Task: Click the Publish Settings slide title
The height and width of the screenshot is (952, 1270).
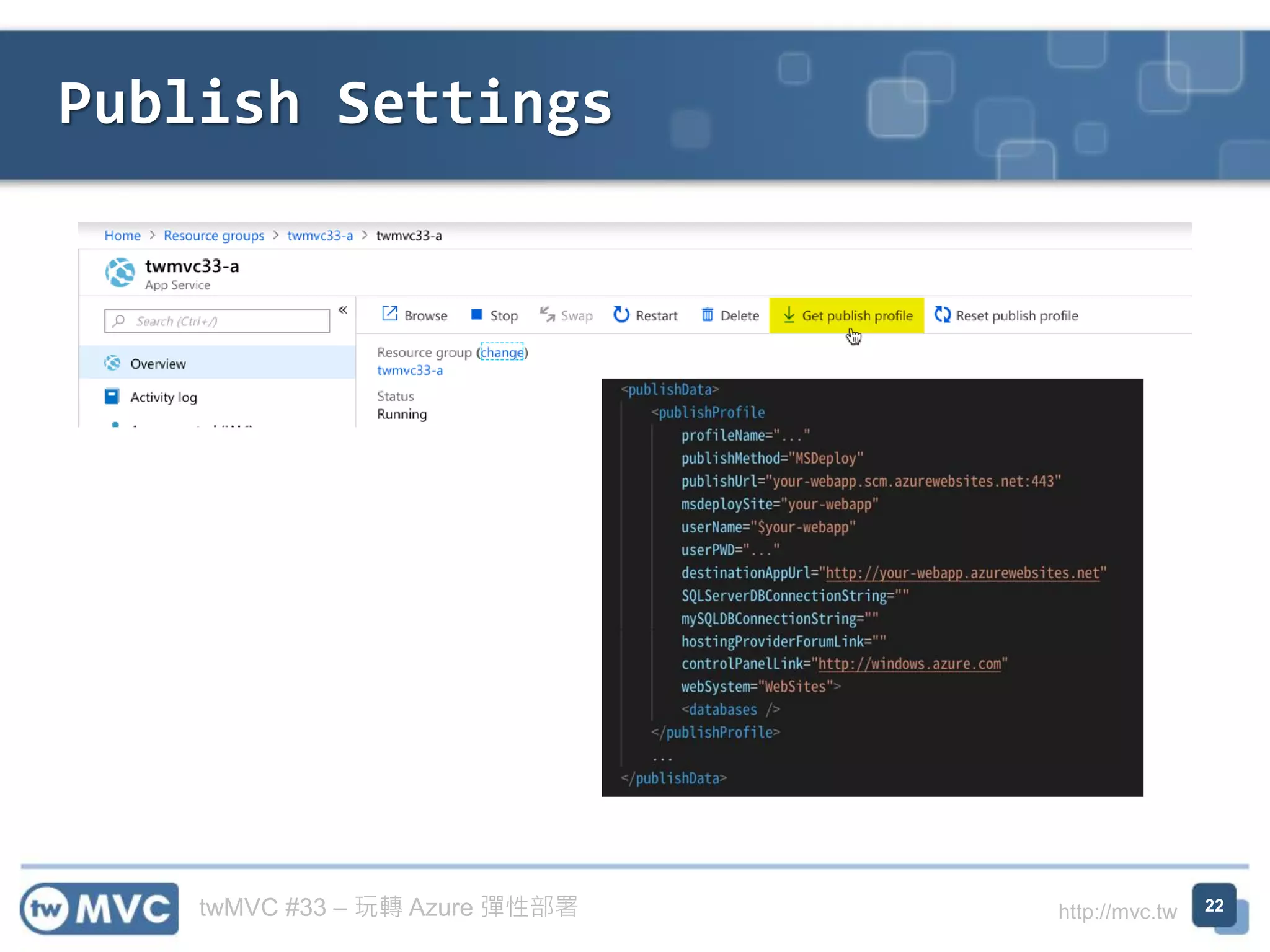Action: coord(335,104)
